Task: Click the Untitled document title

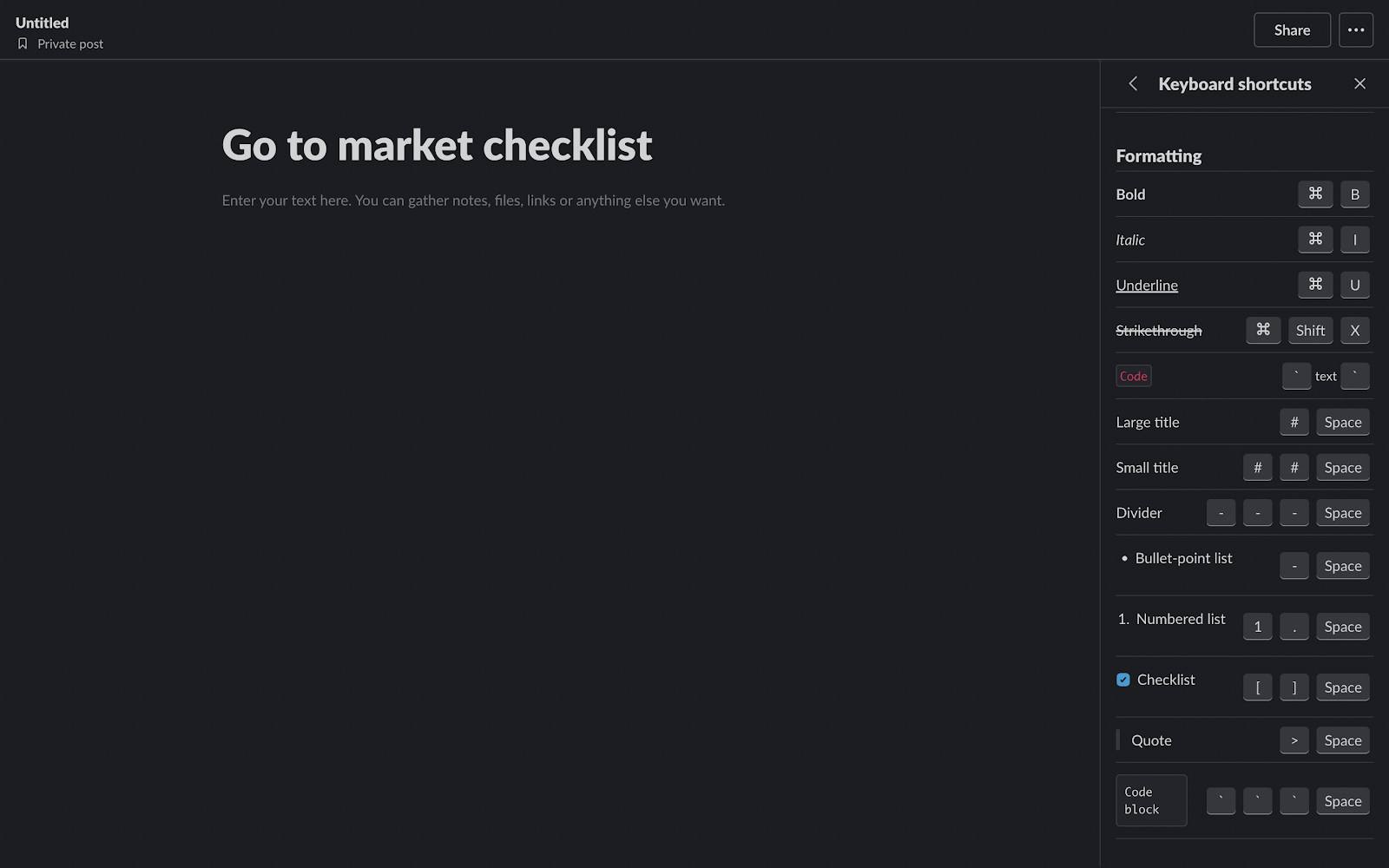Action: coord(42,23)
